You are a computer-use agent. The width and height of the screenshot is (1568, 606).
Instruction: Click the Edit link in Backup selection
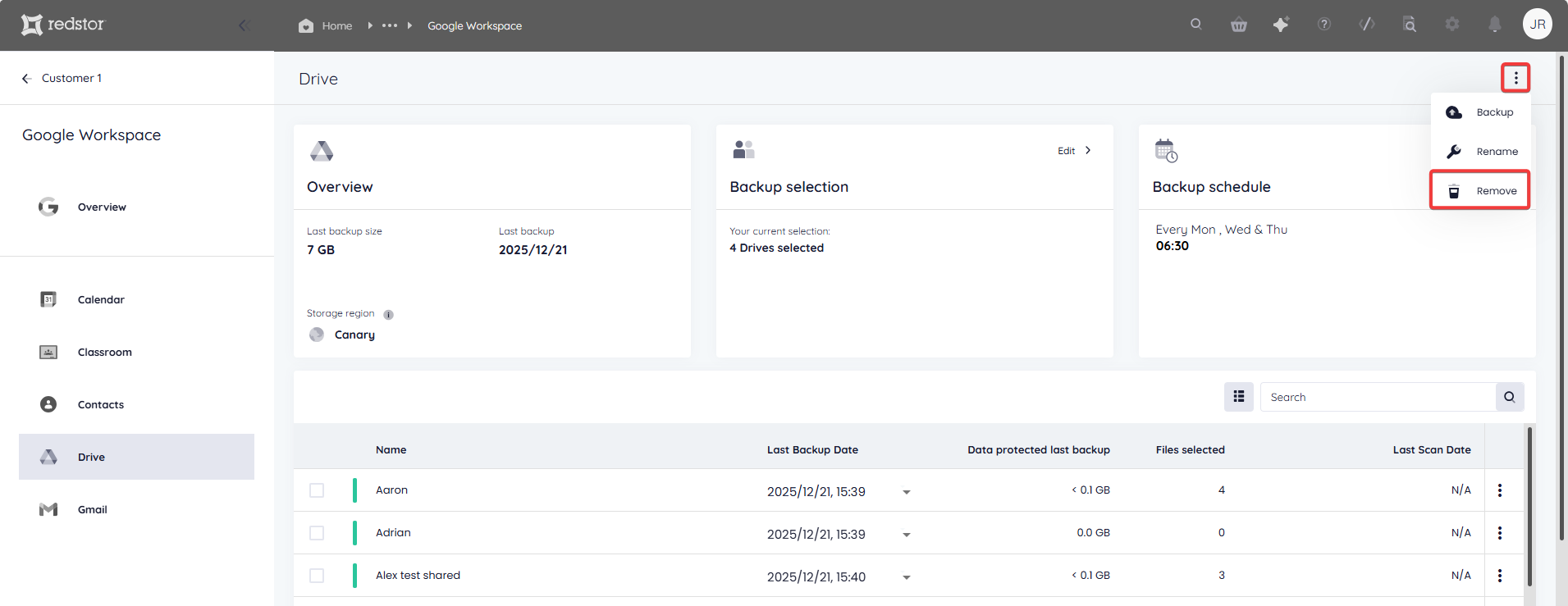pyautogui.click(x=1066, y=150)
